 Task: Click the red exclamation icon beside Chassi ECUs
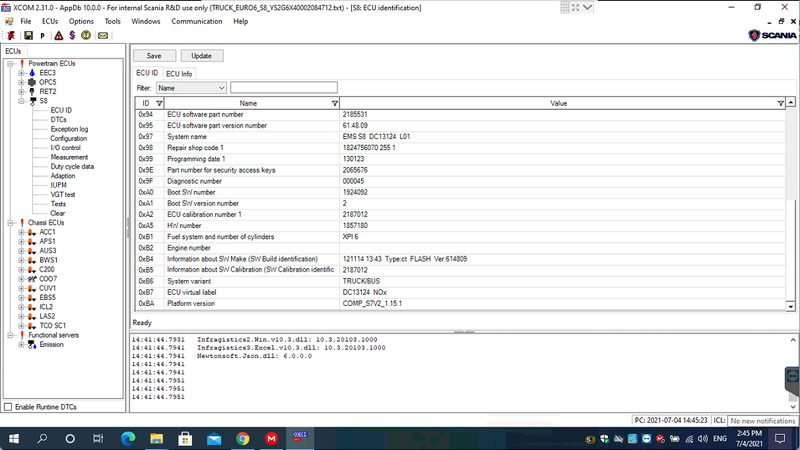click(22, 223)
